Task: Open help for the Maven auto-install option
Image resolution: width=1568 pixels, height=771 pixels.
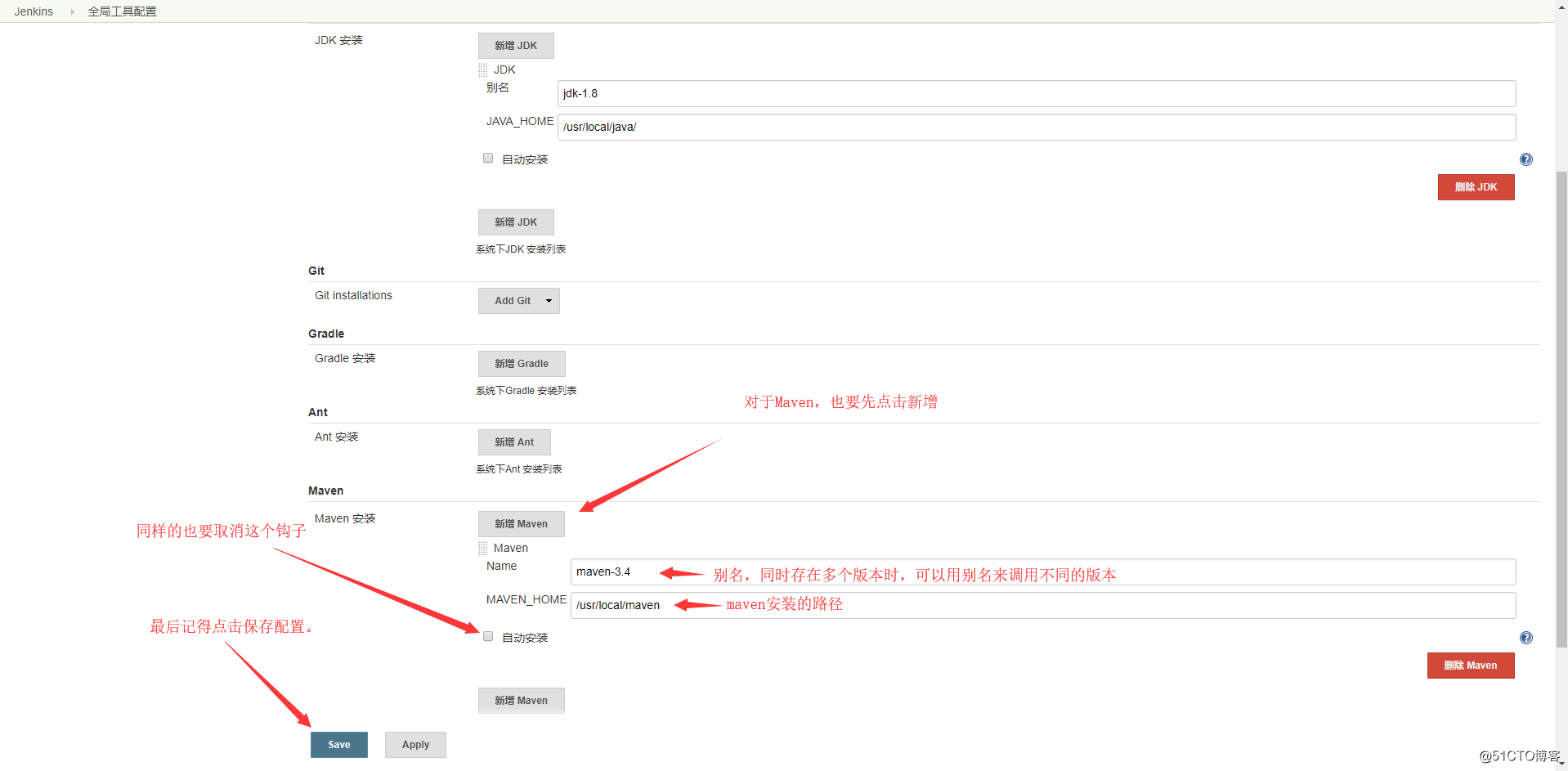Action: tap(1525, 638)
